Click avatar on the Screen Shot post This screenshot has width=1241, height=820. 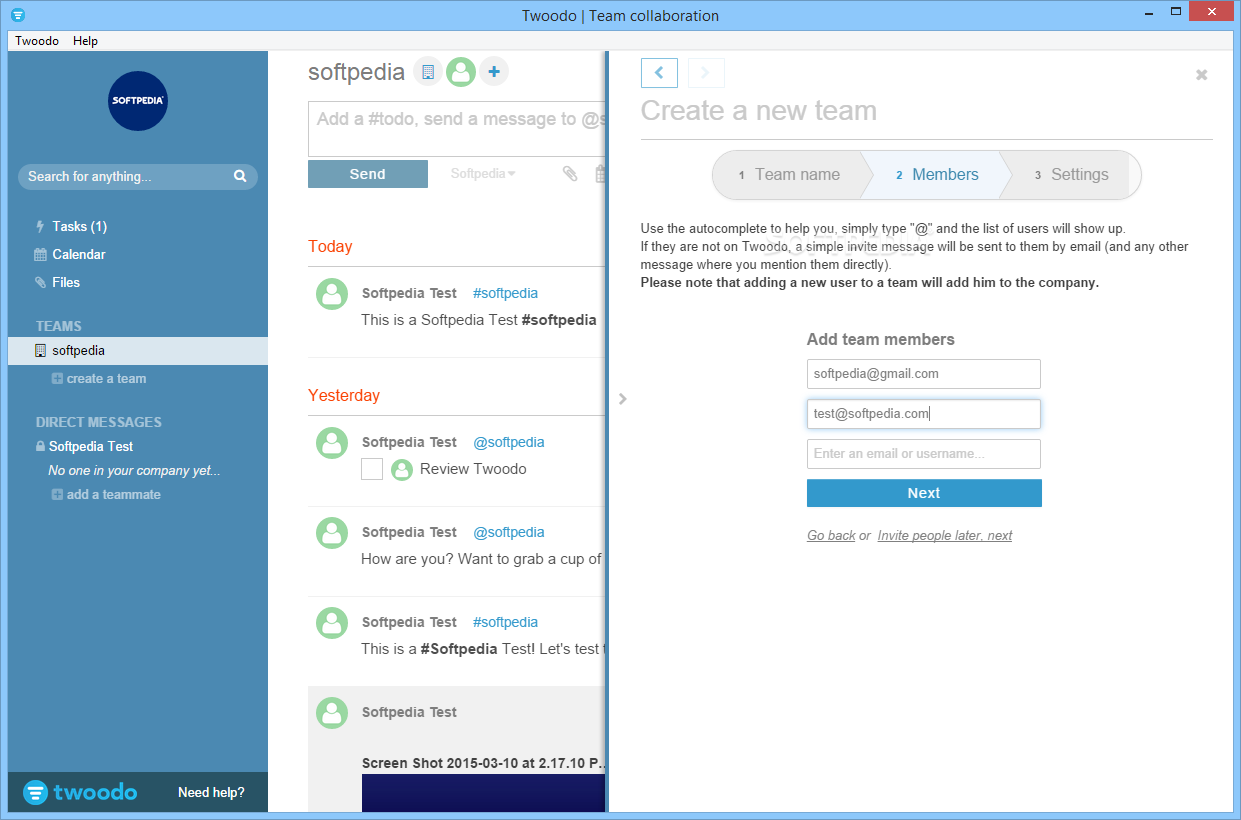[x=332, y=713]
